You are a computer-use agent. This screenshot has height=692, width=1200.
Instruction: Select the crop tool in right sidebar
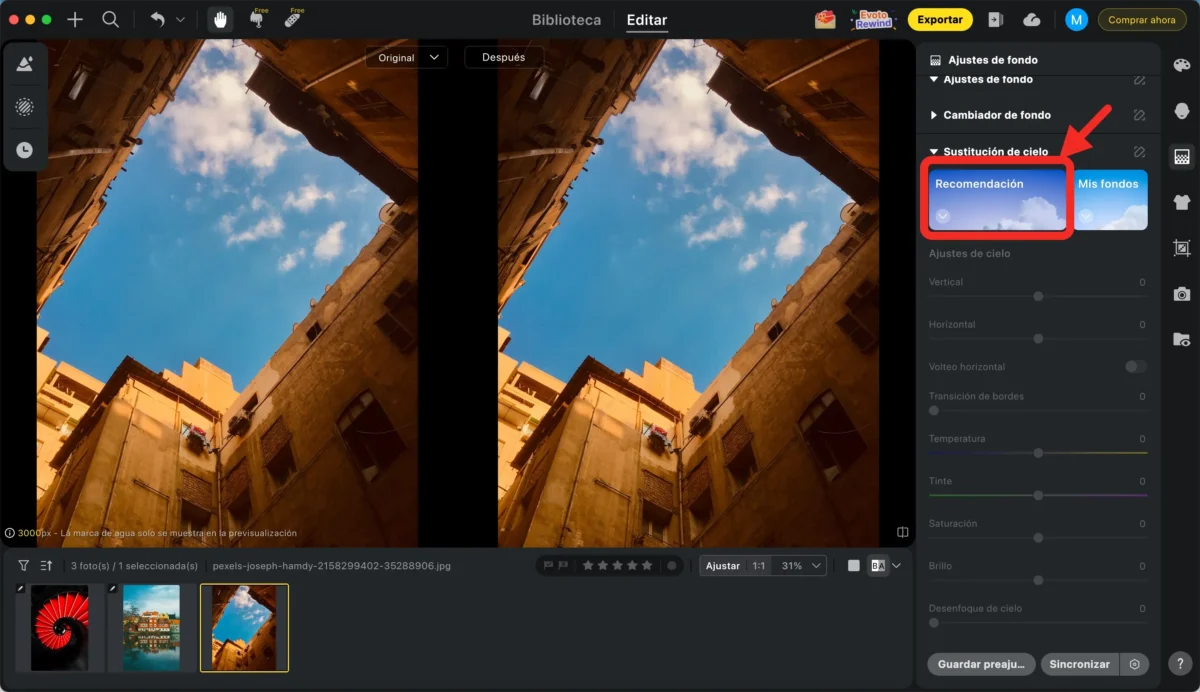pyautogui.click(x=1182, y=248)
